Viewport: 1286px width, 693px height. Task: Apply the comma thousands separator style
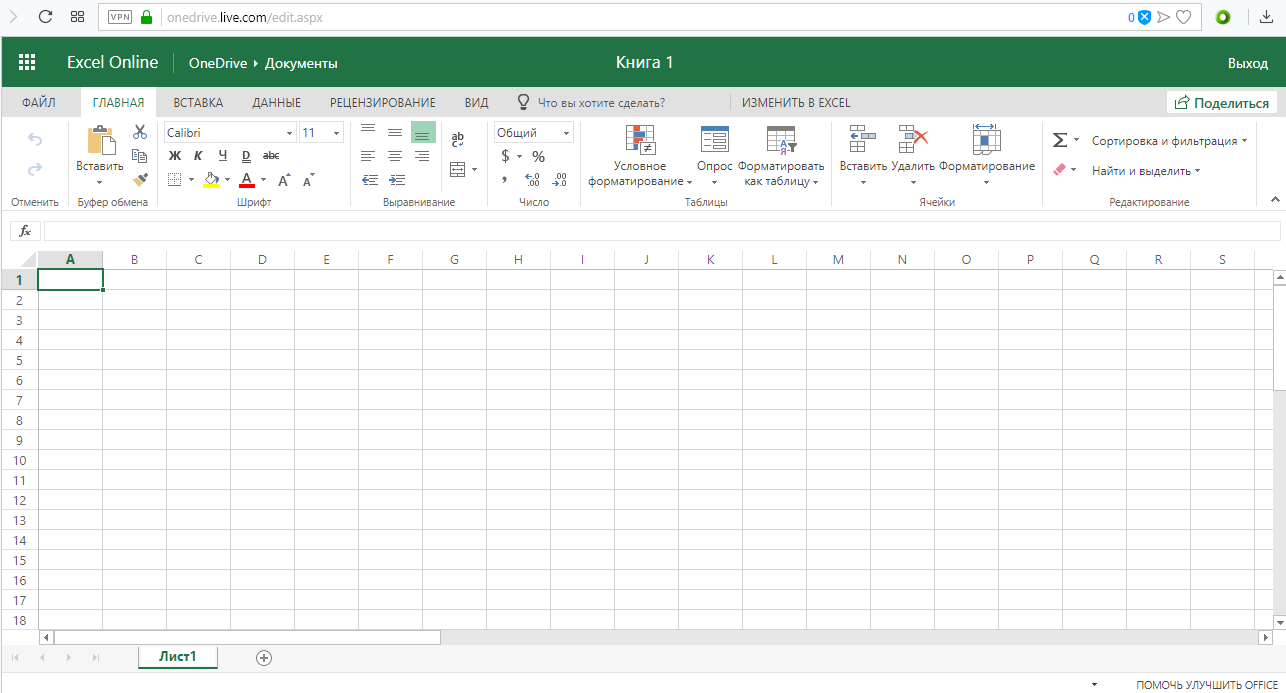coord(505,180)
